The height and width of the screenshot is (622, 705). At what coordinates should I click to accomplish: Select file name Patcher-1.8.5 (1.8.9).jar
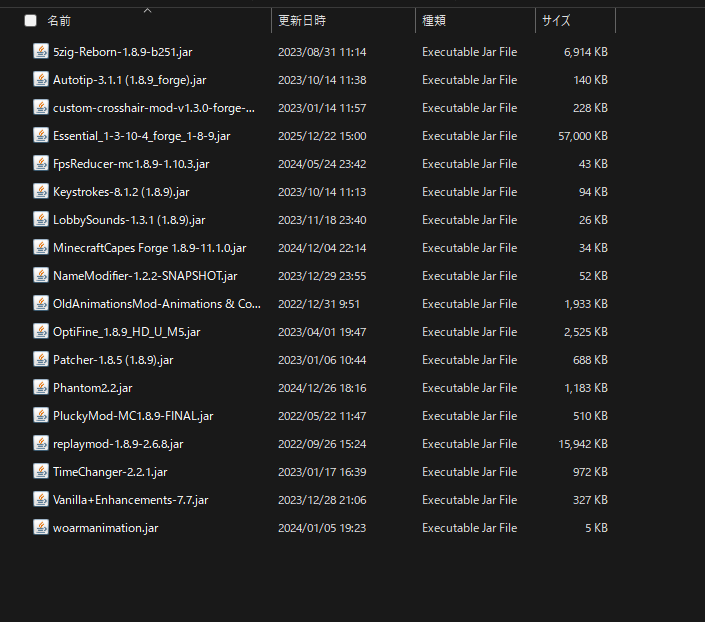113,360
